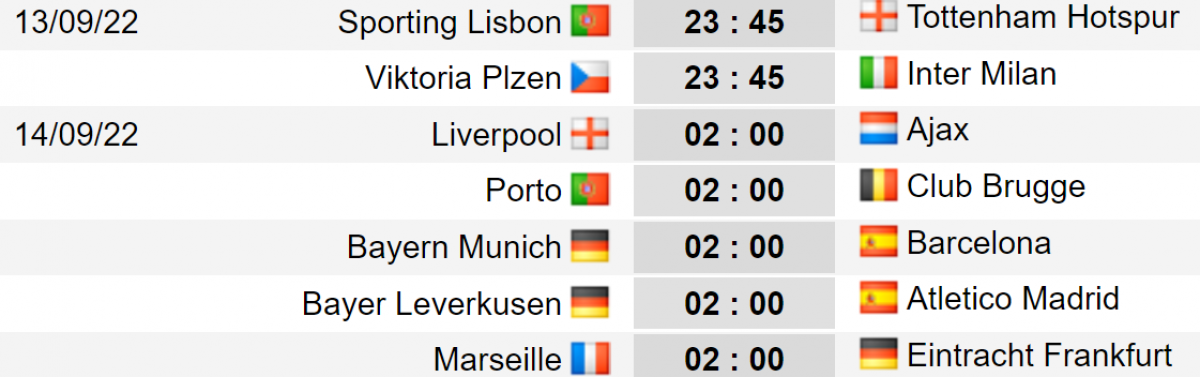Click the Germany flag beside Eintracht Frankfurt

[x=878, y=354]
